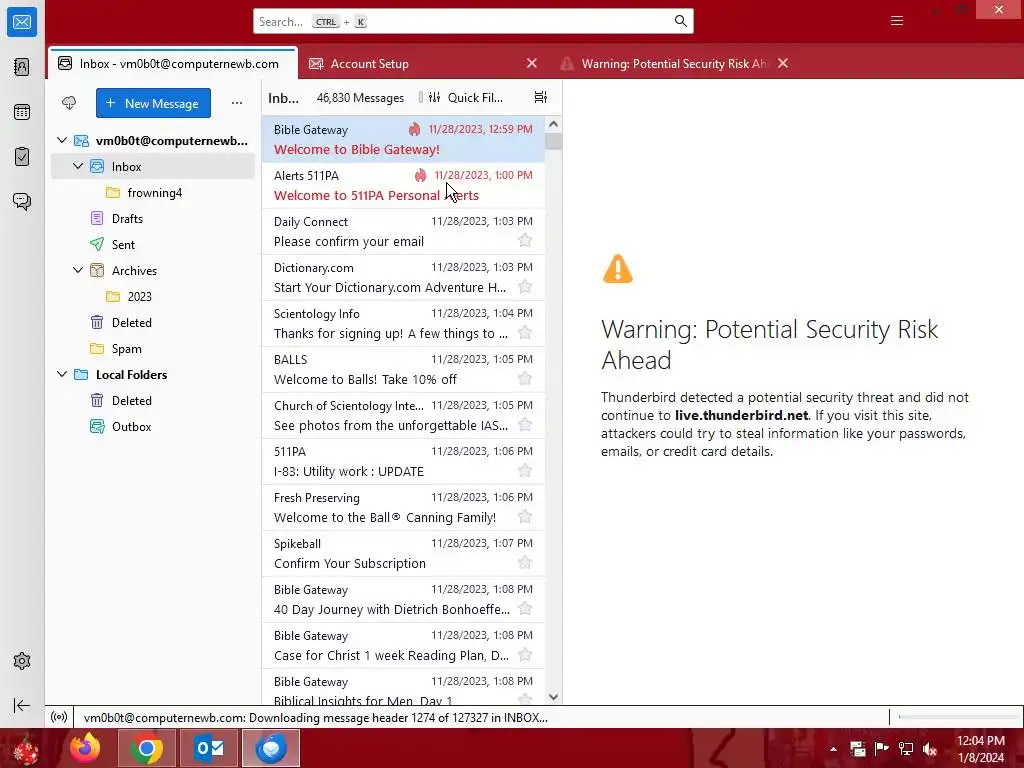Open the Address Book space

22,67
